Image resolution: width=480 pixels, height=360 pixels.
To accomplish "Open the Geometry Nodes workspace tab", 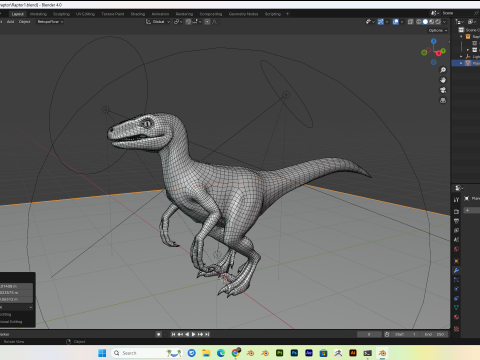I will pos(243,14).
